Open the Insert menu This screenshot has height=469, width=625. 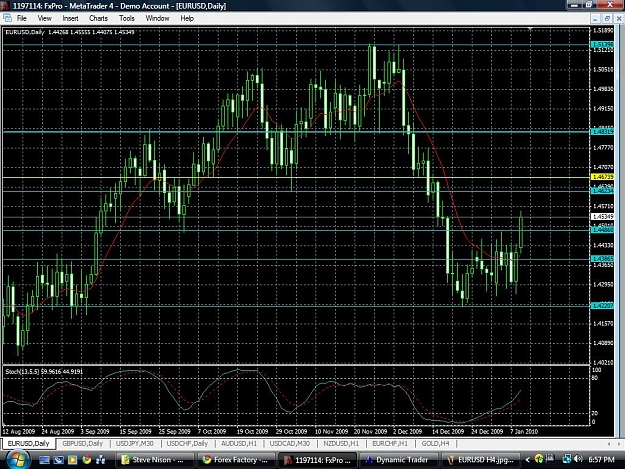(x=70, y=18)
